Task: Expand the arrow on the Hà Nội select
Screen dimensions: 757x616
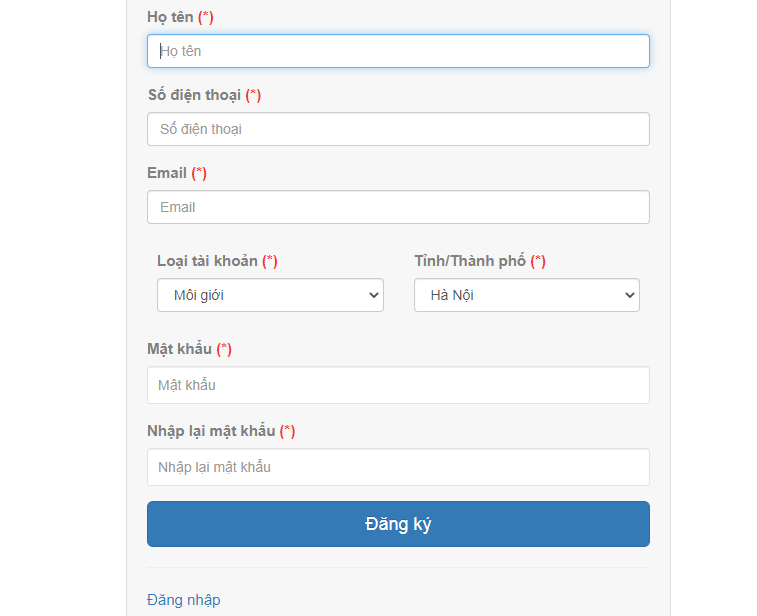Action: pyautogui.click(x=630, y=295)
